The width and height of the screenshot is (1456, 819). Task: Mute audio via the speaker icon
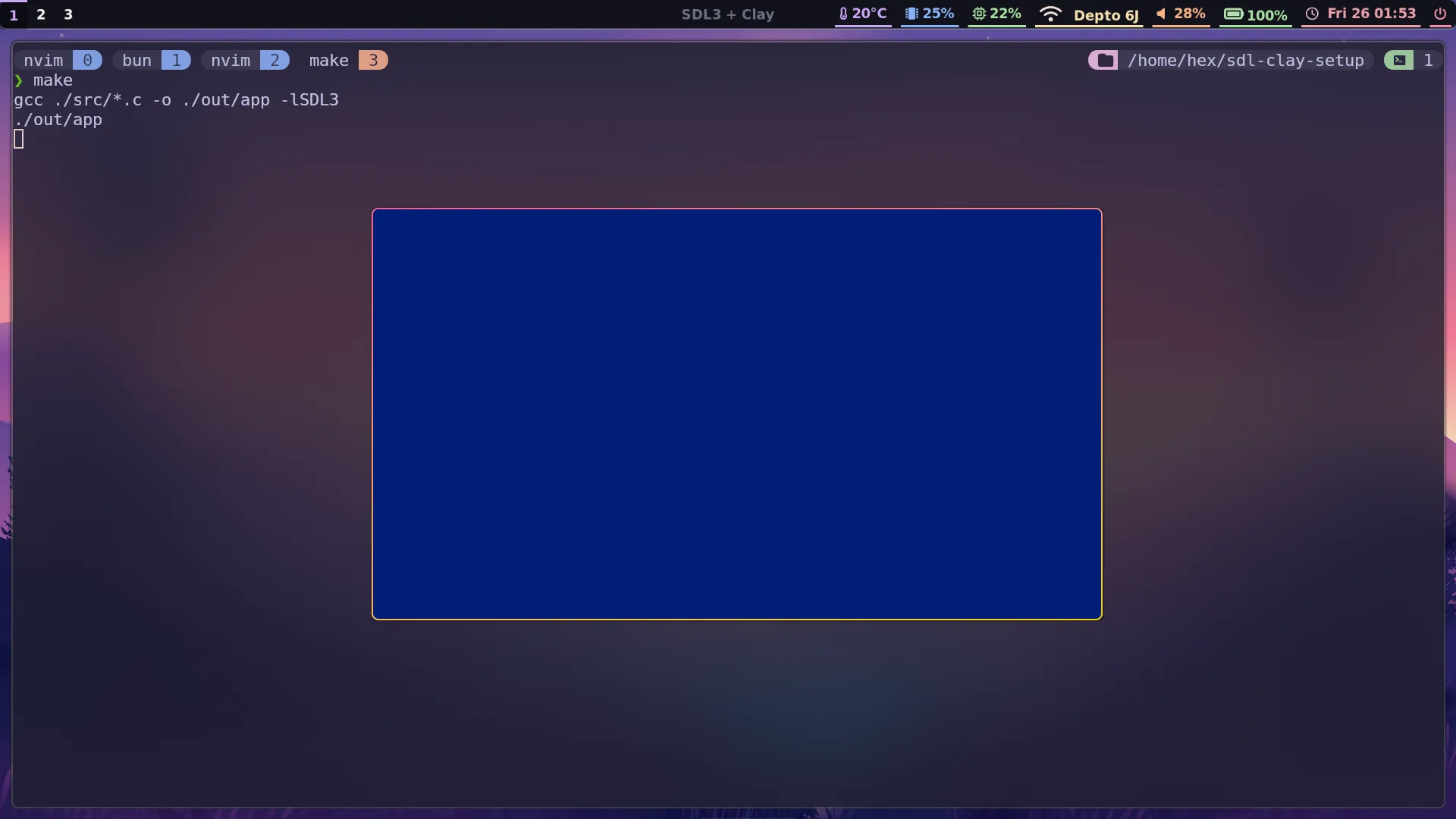[x=1161, y=14]
